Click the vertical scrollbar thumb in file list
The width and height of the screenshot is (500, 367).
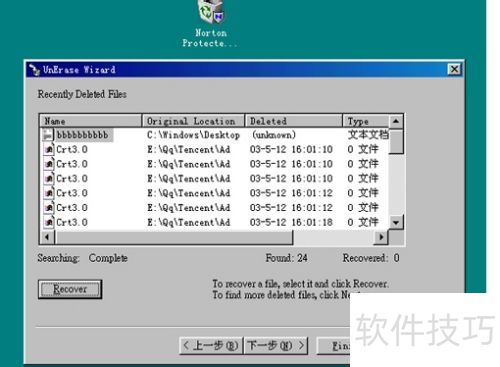[396, 141]
